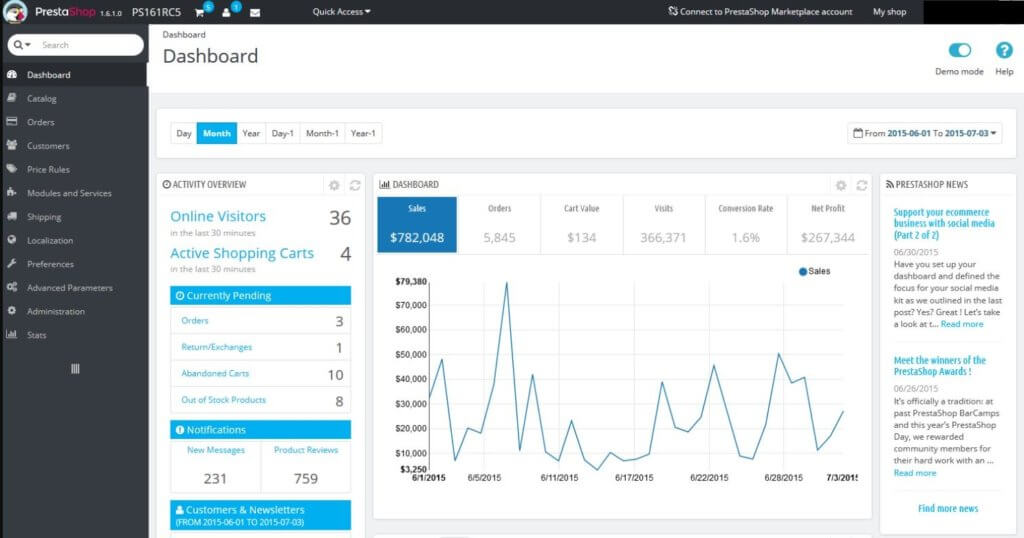Click the Advanced Parameters gears icon
The width and height of the screenshot is (1024, 538).
(x=12, y=287)
